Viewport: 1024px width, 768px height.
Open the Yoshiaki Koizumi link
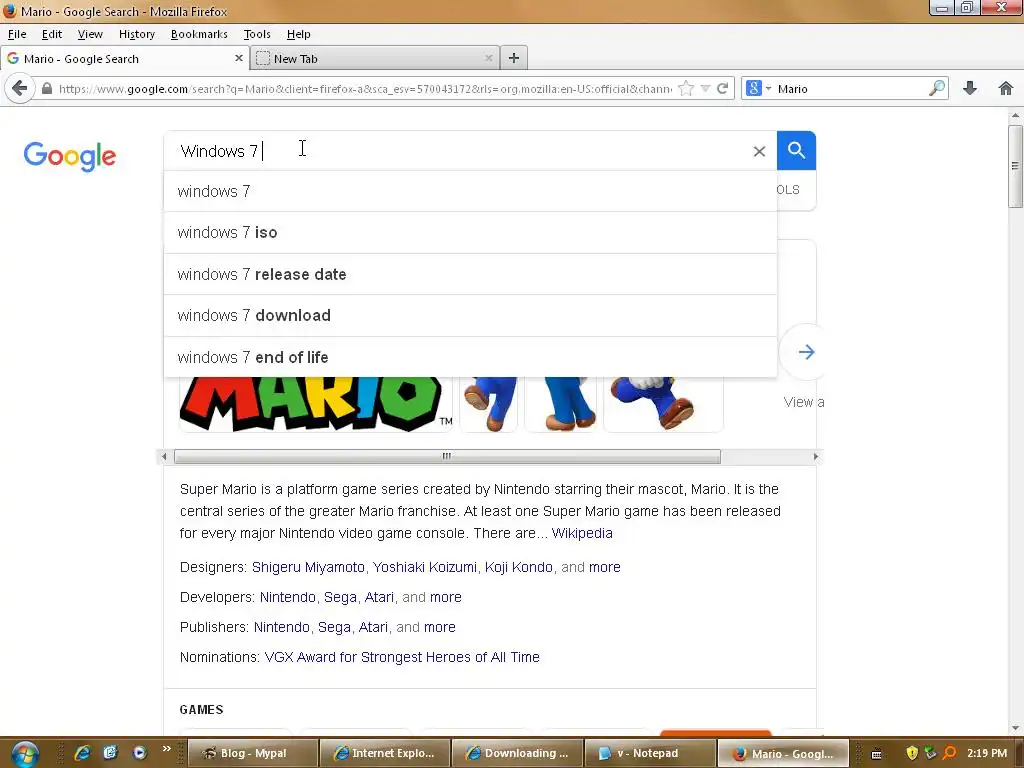click(x=424, y=567)
